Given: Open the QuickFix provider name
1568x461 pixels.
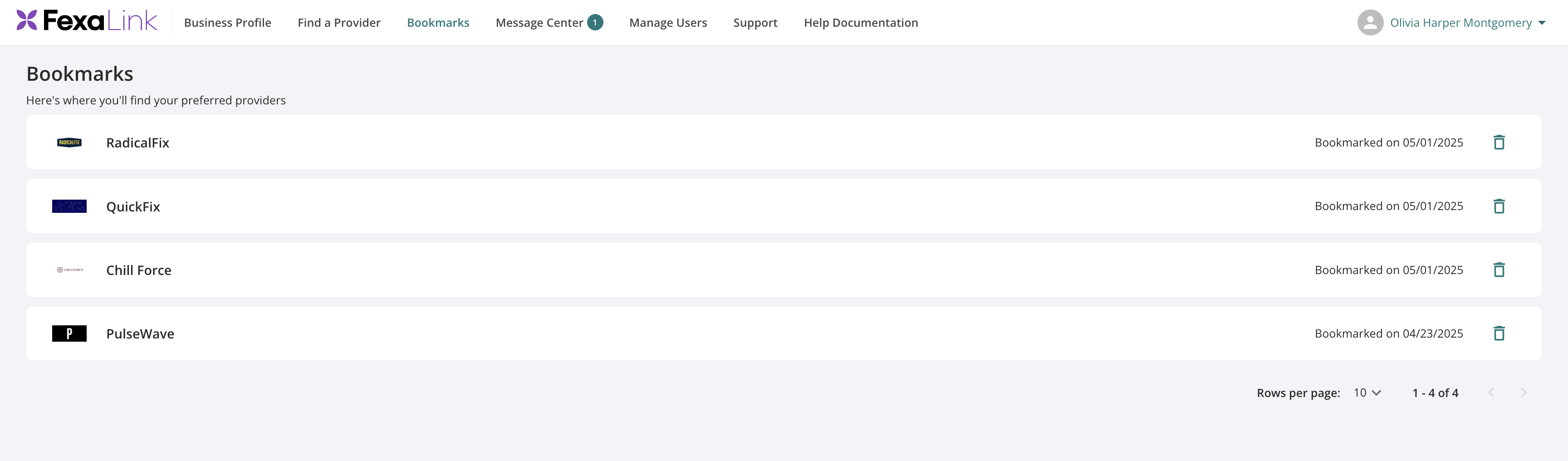Looking at the screenshot, I should tap(132, 206).
